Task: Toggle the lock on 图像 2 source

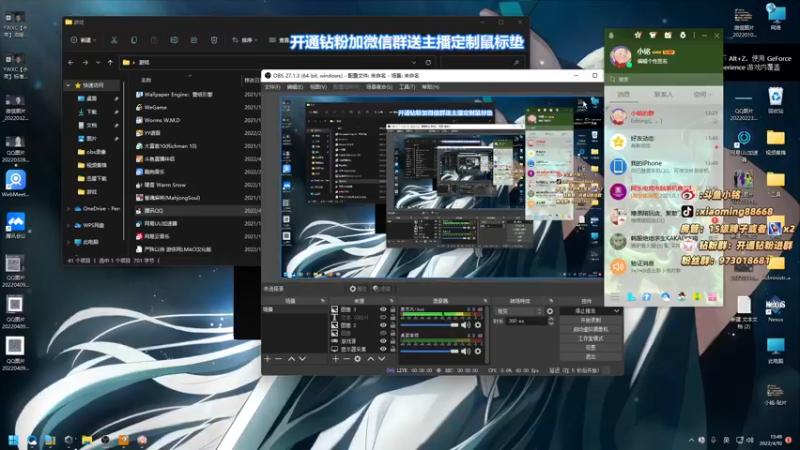Action: pos(392,325)
